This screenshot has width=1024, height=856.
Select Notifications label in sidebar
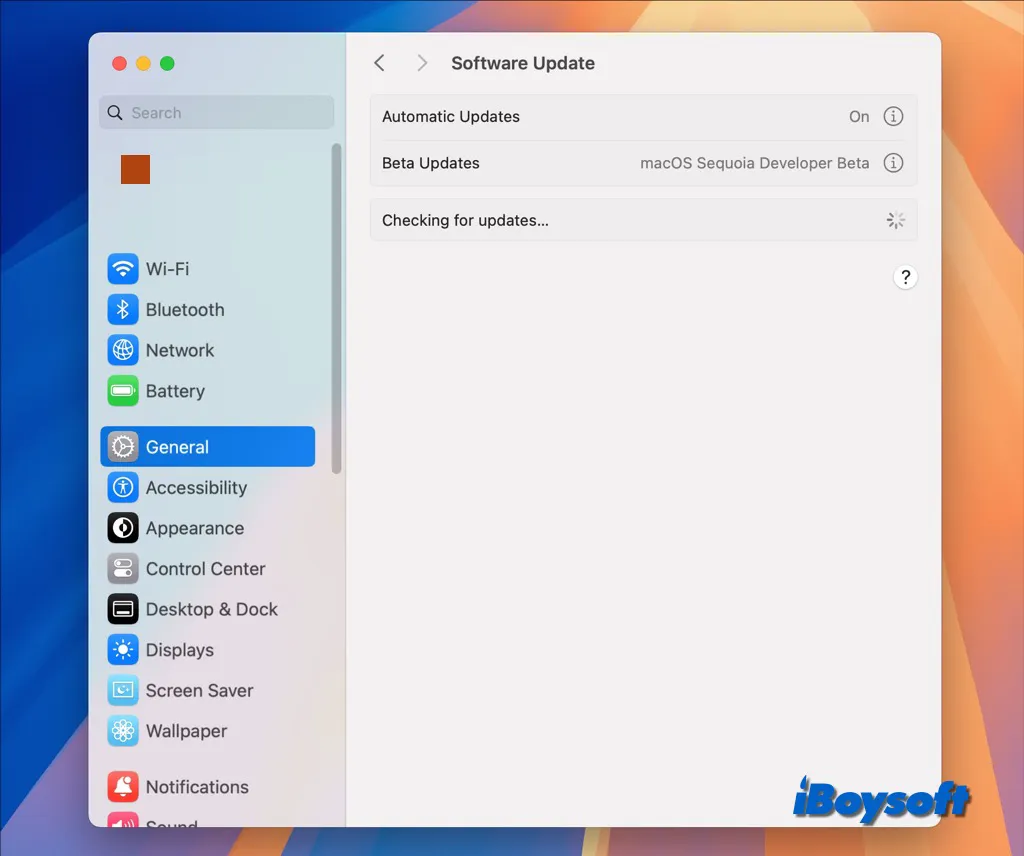pos(197,787)
